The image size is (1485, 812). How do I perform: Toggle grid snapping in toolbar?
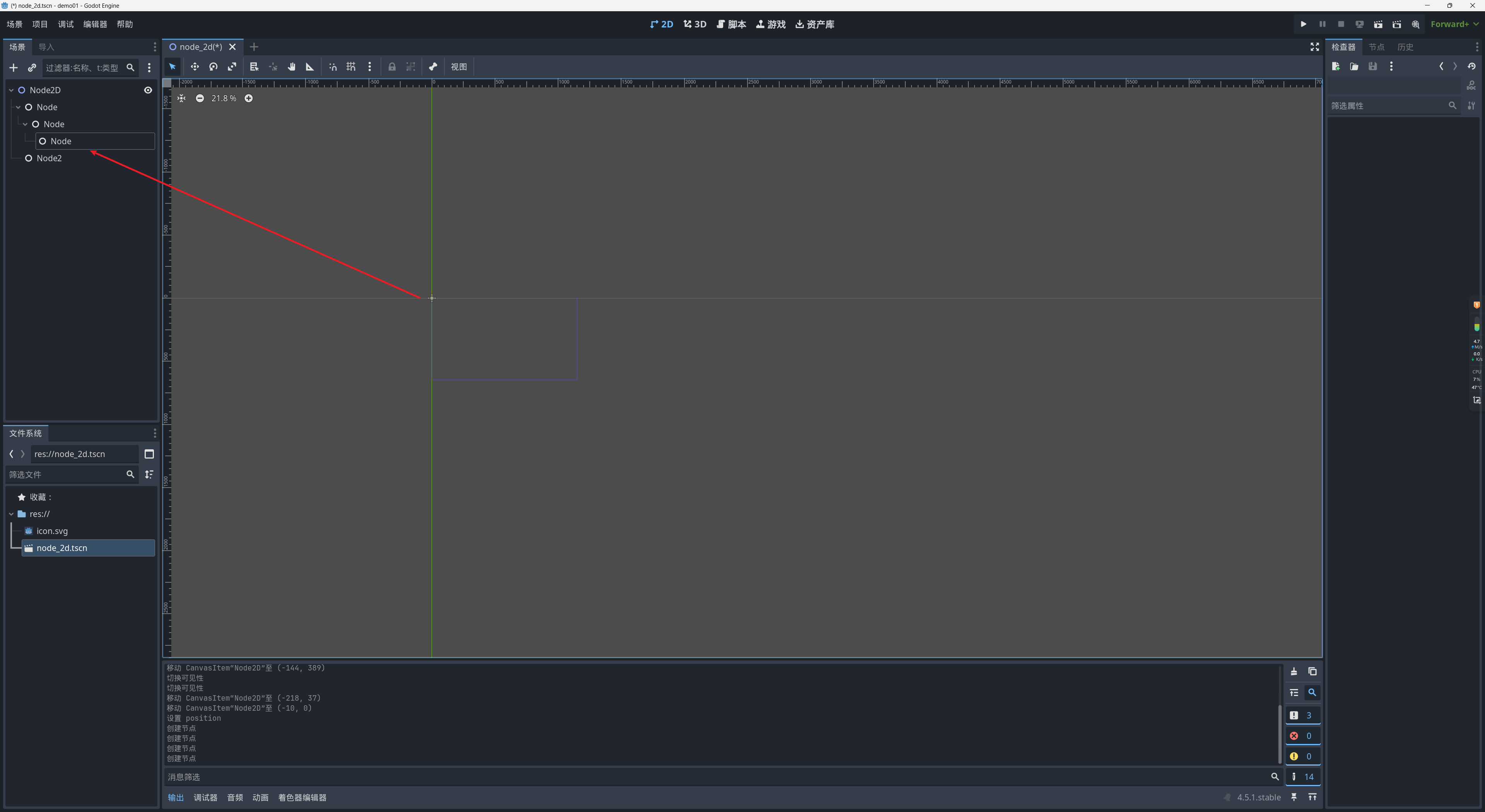351,67
